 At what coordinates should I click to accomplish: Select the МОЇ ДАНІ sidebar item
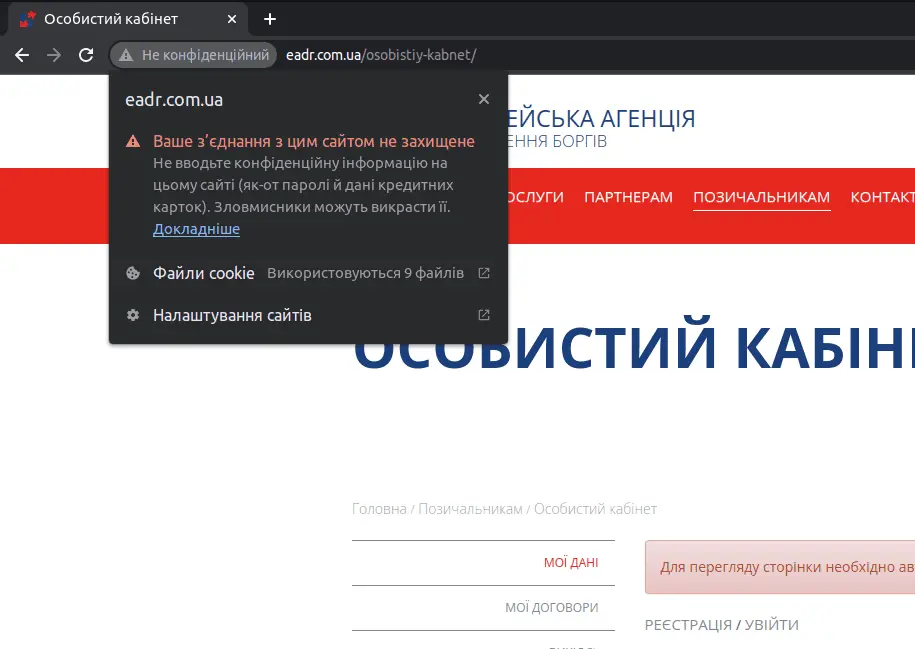(x=570, y=563)
